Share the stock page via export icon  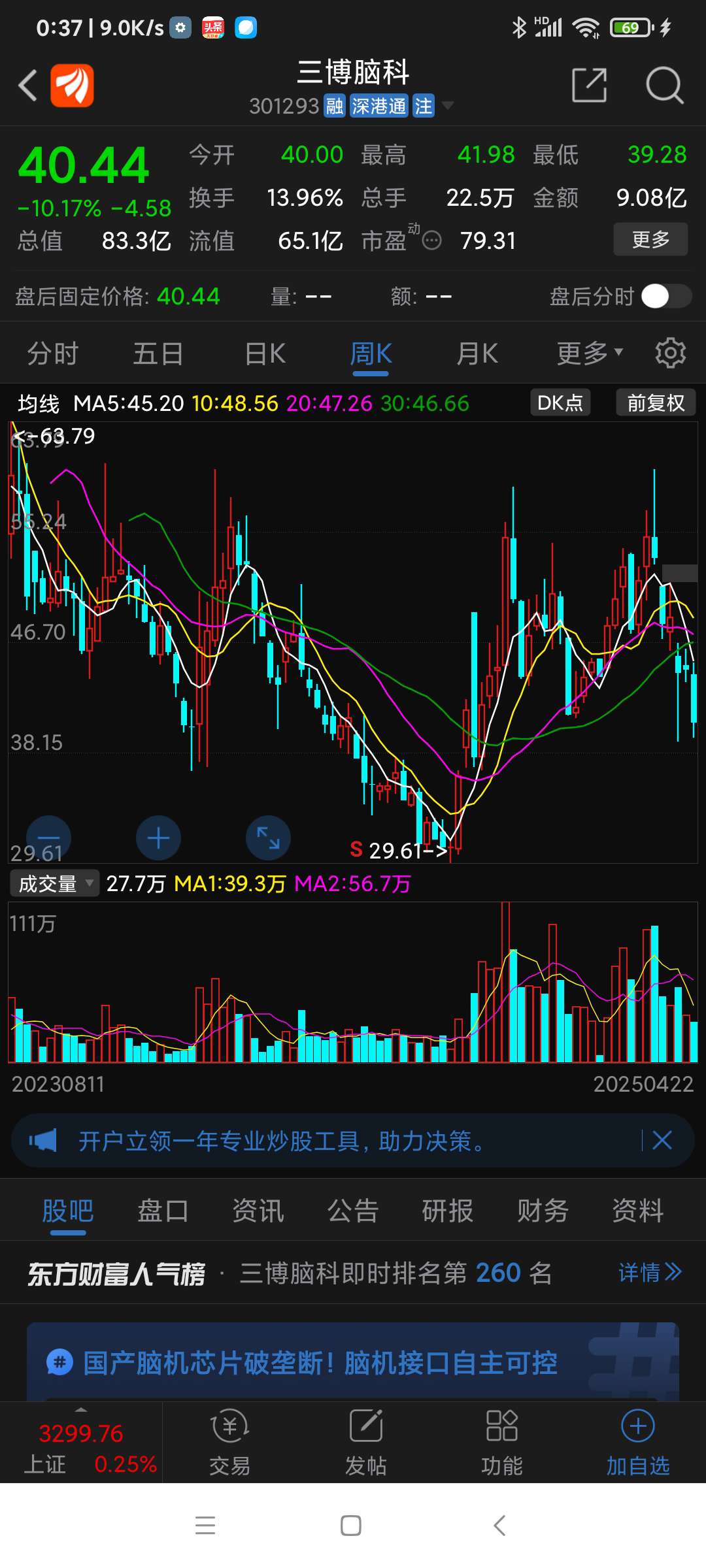(x=590, y=85)
